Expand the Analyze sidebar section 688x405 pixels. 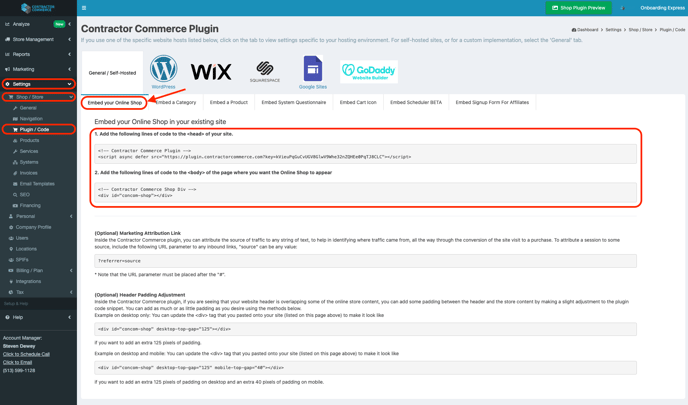click(x=69, y=24)
